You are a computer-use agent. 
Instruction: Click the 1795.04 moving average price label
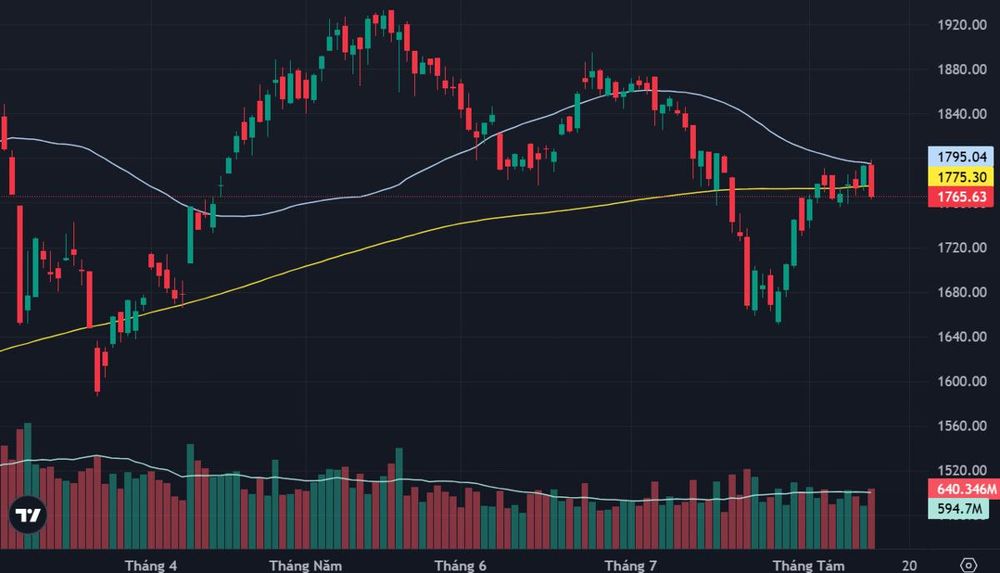coord(962,157)
